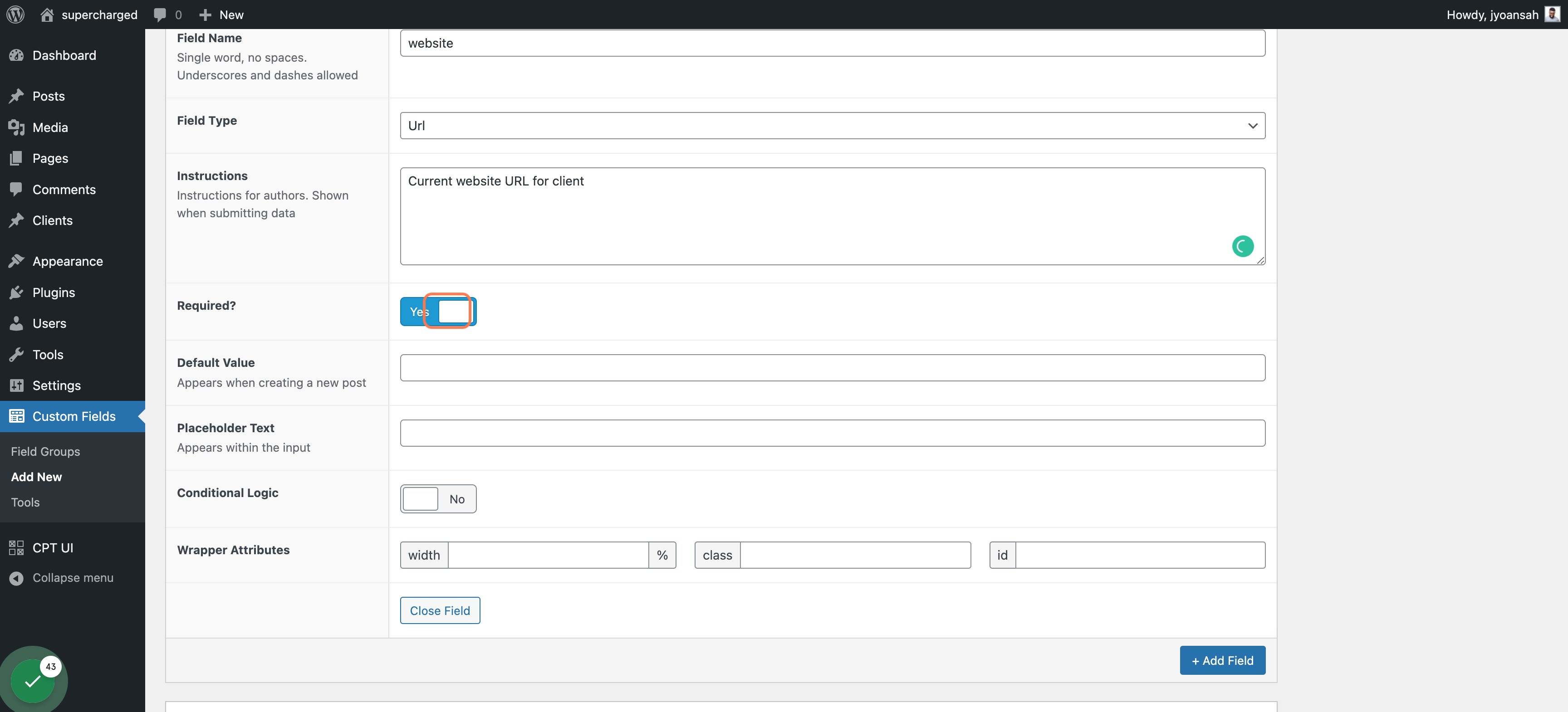Click the wrapper class input field
This screenshot has width=1568, height=712.
855,555
